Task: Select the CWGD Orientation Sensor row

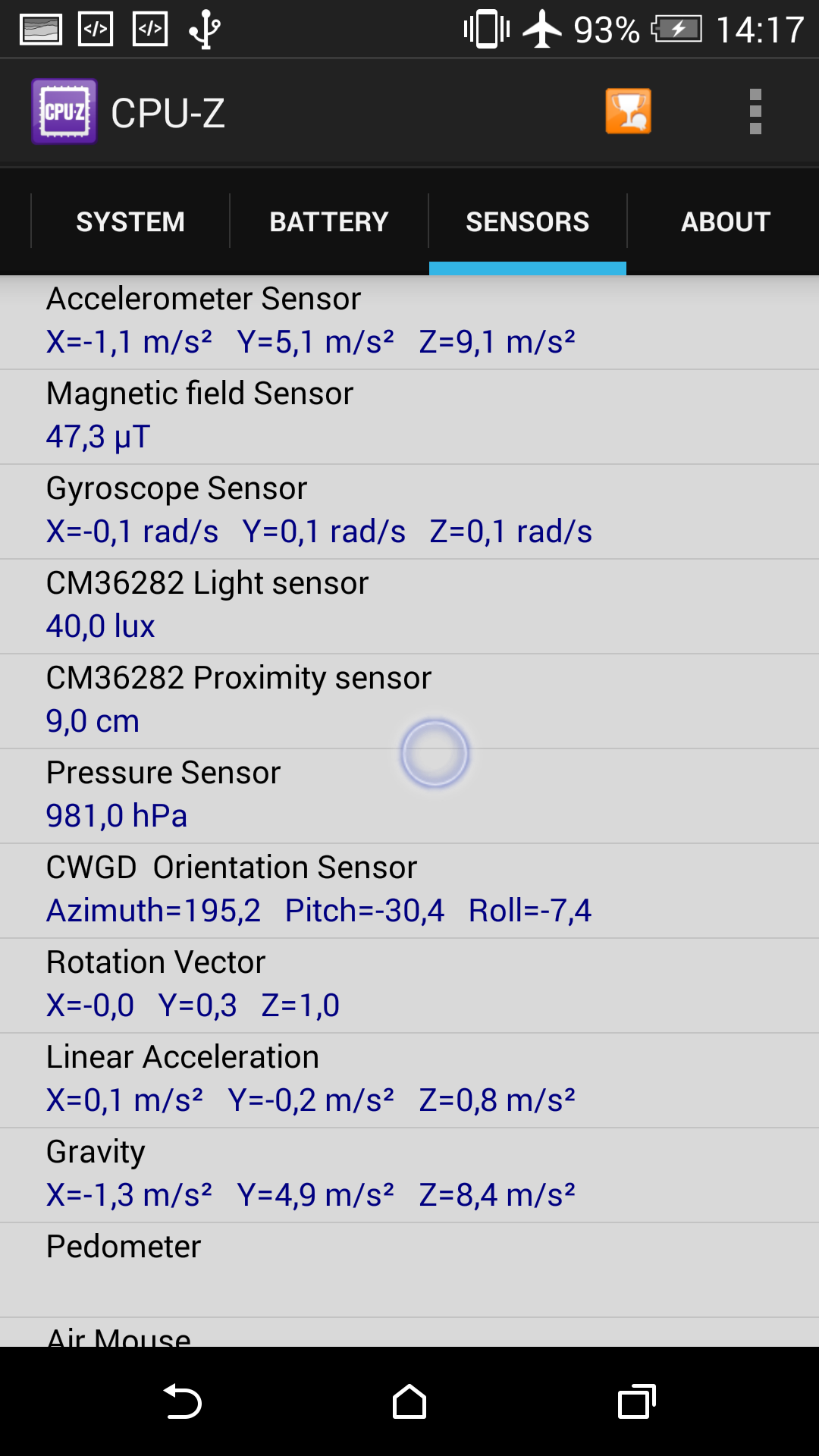Action: pos(409,891)
